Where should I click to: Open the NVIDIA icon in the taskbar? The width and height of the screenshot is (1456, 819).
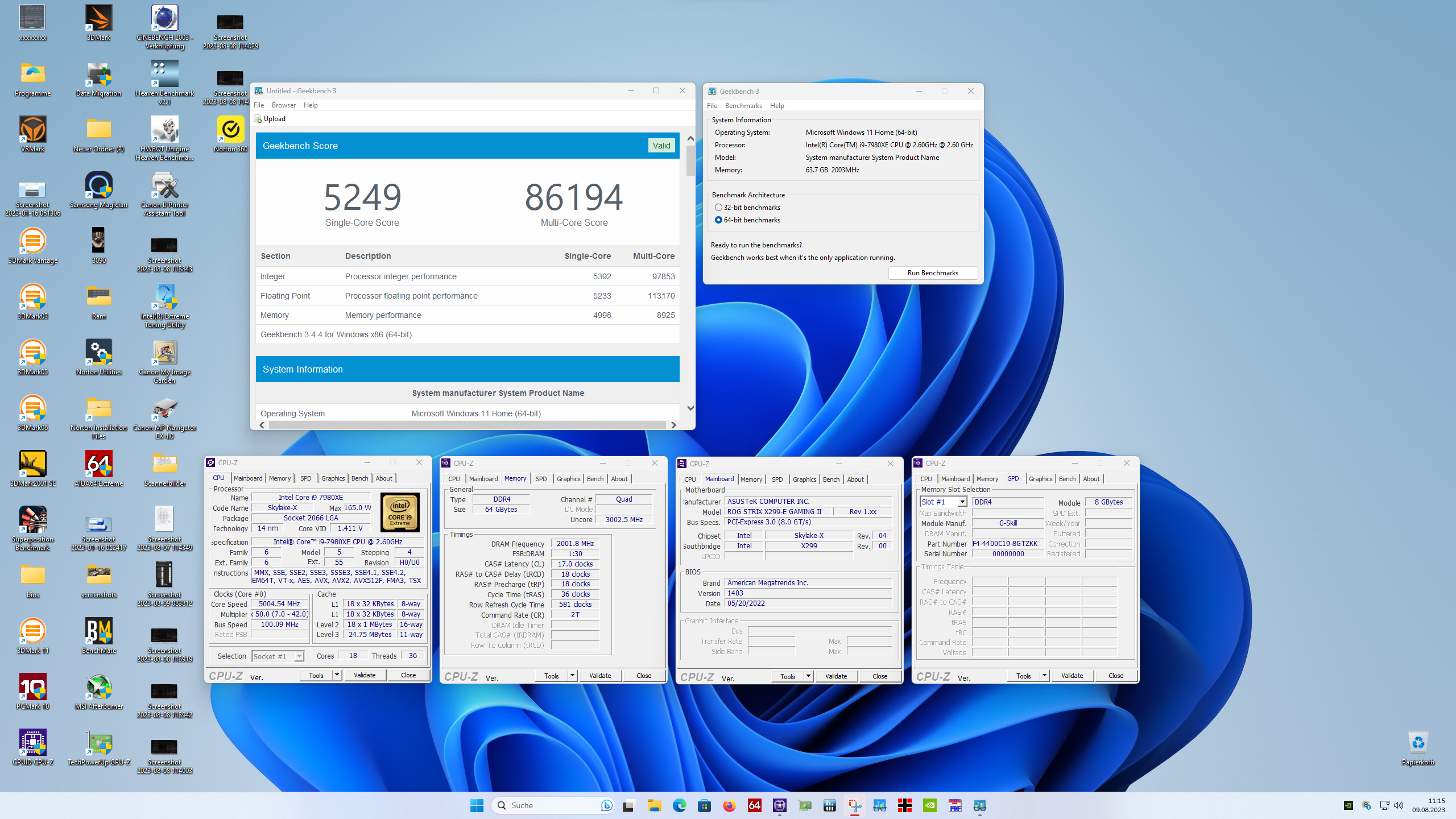click(929, 805)
